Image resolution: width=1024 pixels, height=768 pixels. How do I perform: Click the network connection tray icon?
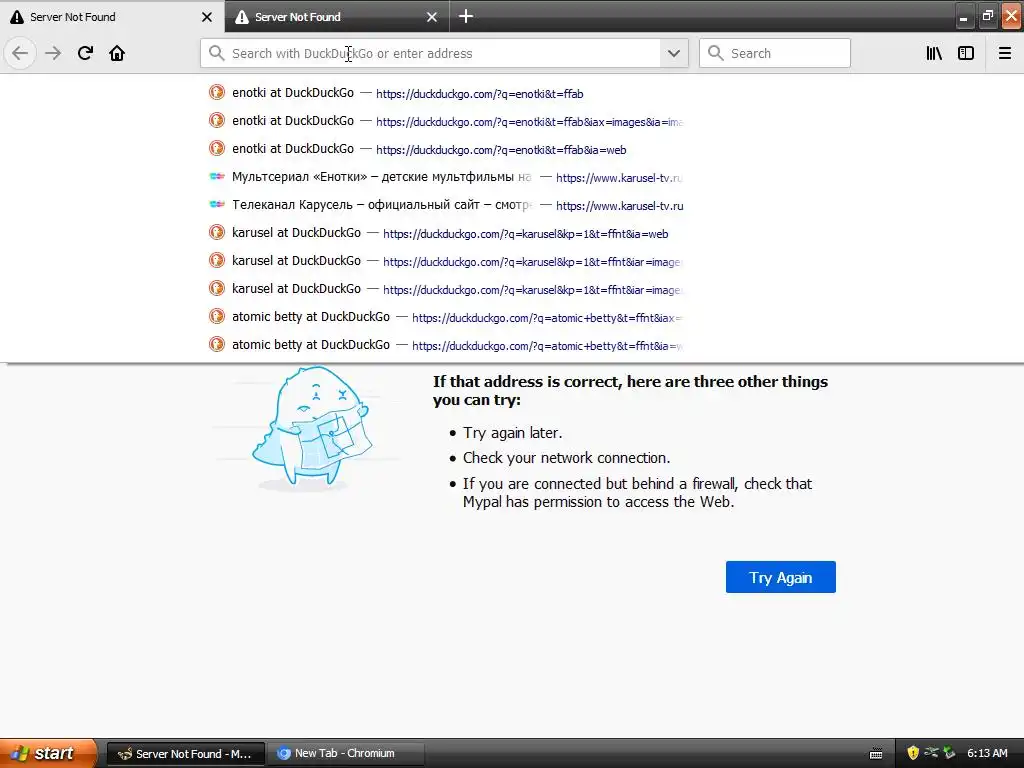931,753
